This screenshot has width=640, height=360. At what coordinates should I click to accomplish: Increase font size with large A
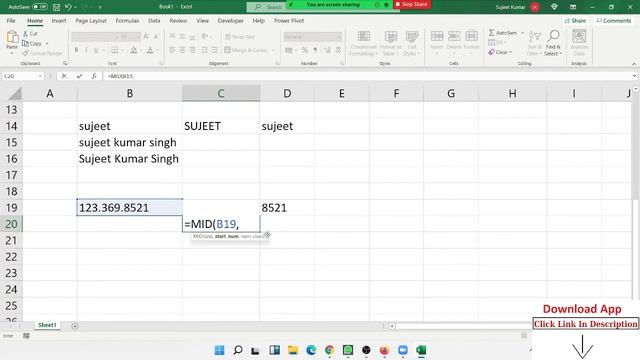(146, 37)
